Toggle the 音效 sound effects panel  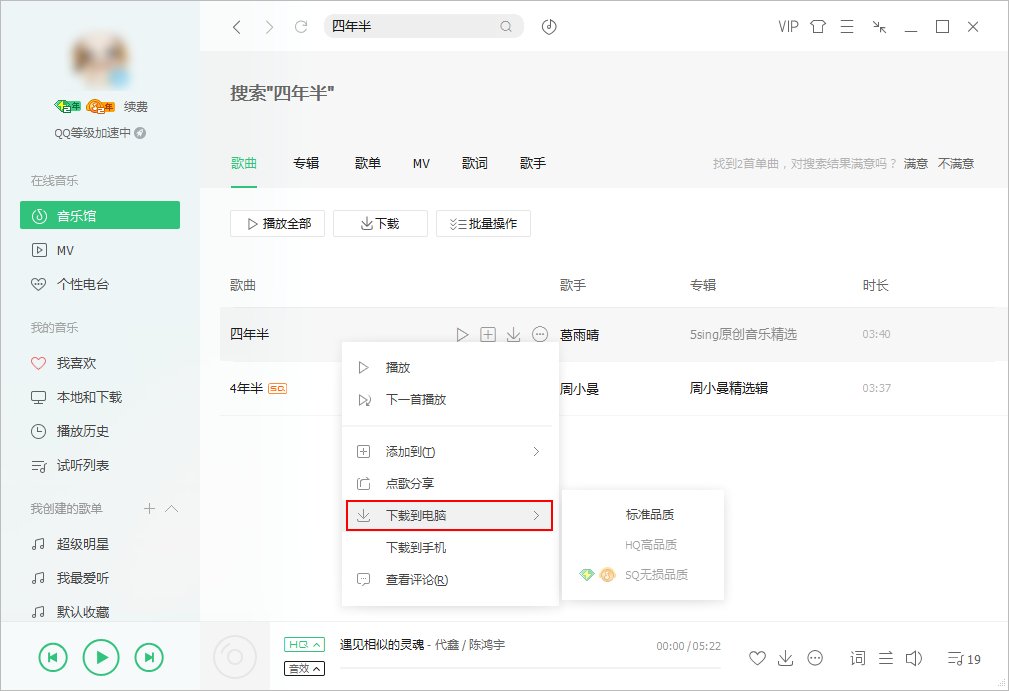303,667
